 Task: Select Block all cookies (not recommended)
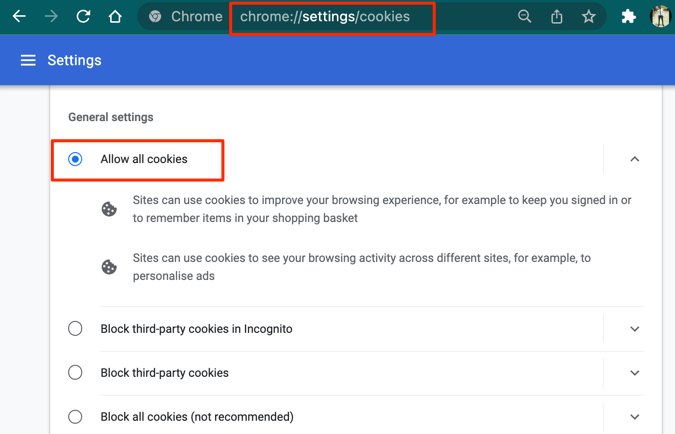click(75, 417)
